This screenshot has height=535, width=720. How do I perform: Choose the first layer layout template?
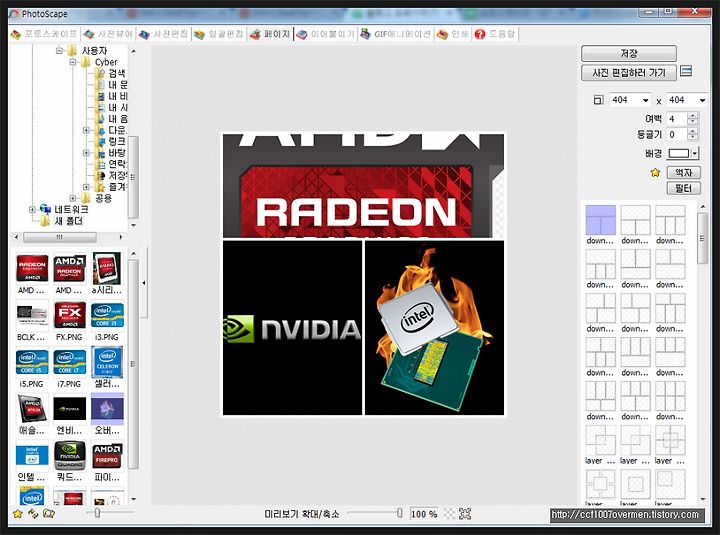601,440
